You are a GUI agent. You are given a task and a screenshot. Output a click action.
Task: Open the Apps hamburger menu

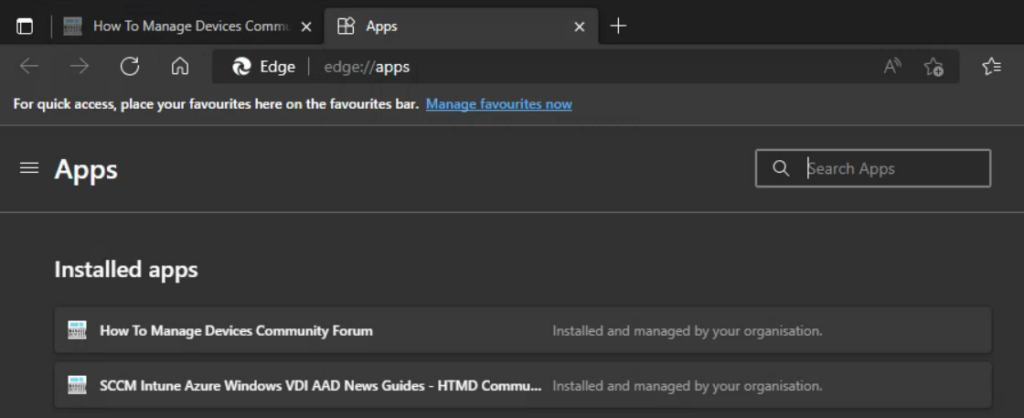click(x=29, y=169)
